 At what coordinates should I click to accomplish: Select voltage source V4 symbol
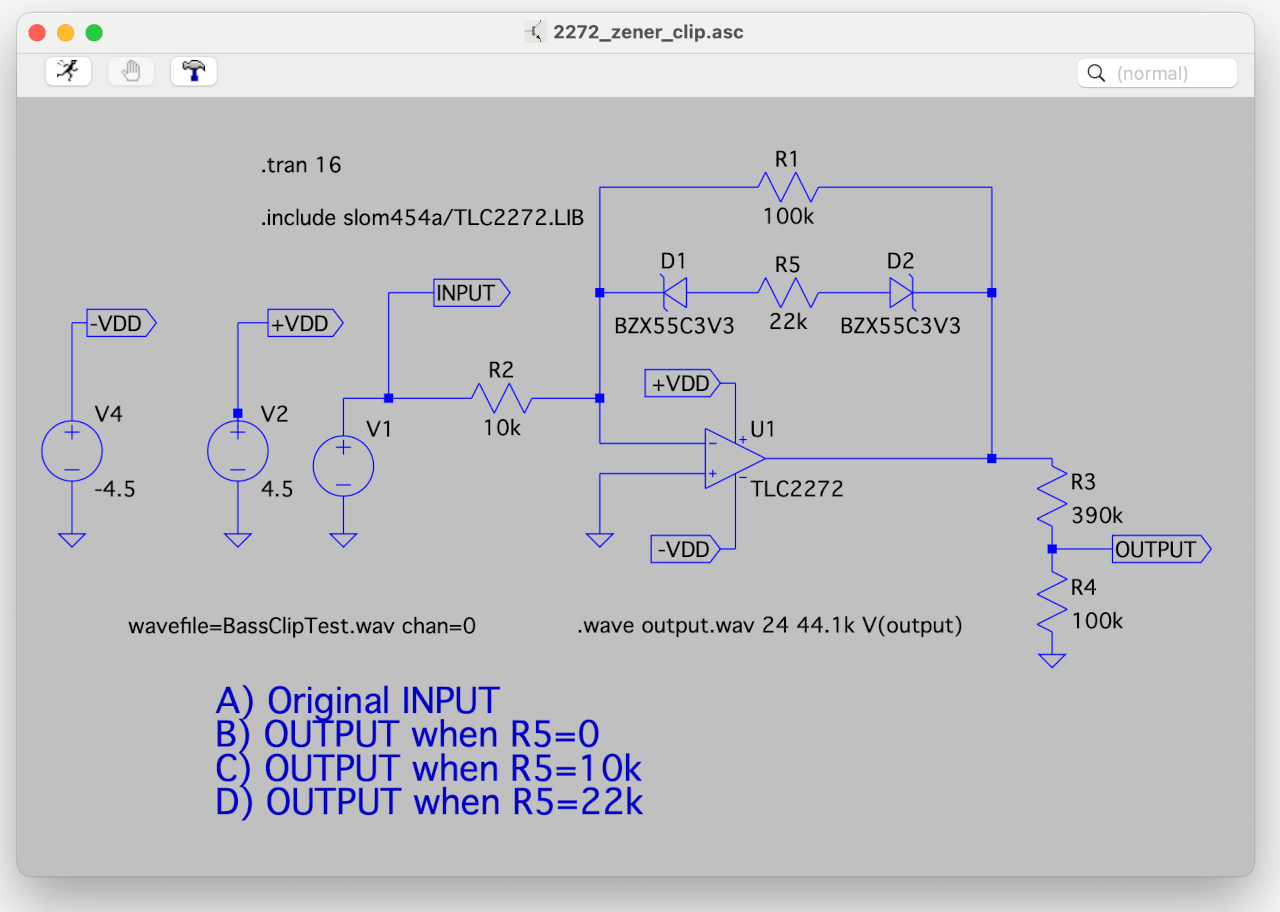coord(72,451)
